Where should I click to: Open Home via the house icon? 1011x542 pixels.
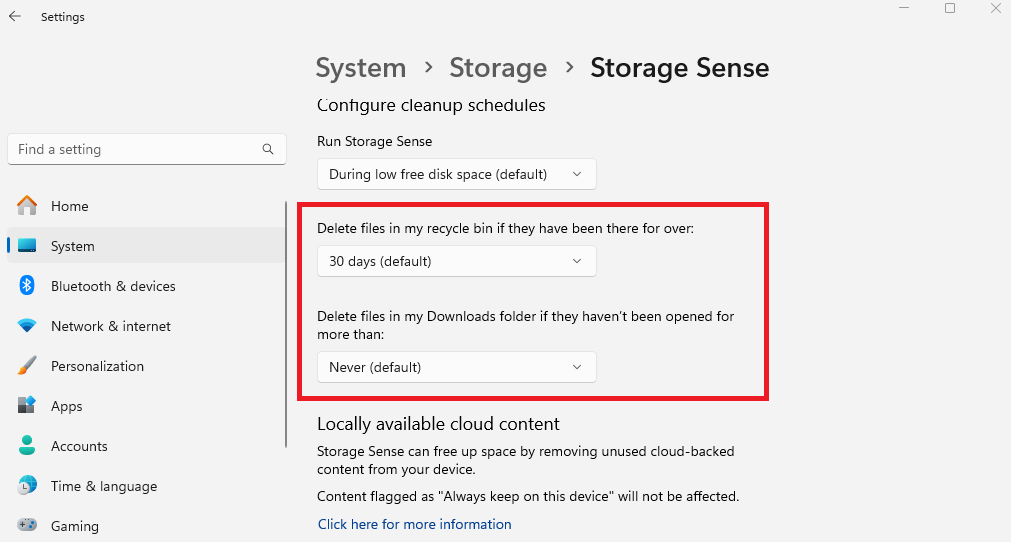27,206
